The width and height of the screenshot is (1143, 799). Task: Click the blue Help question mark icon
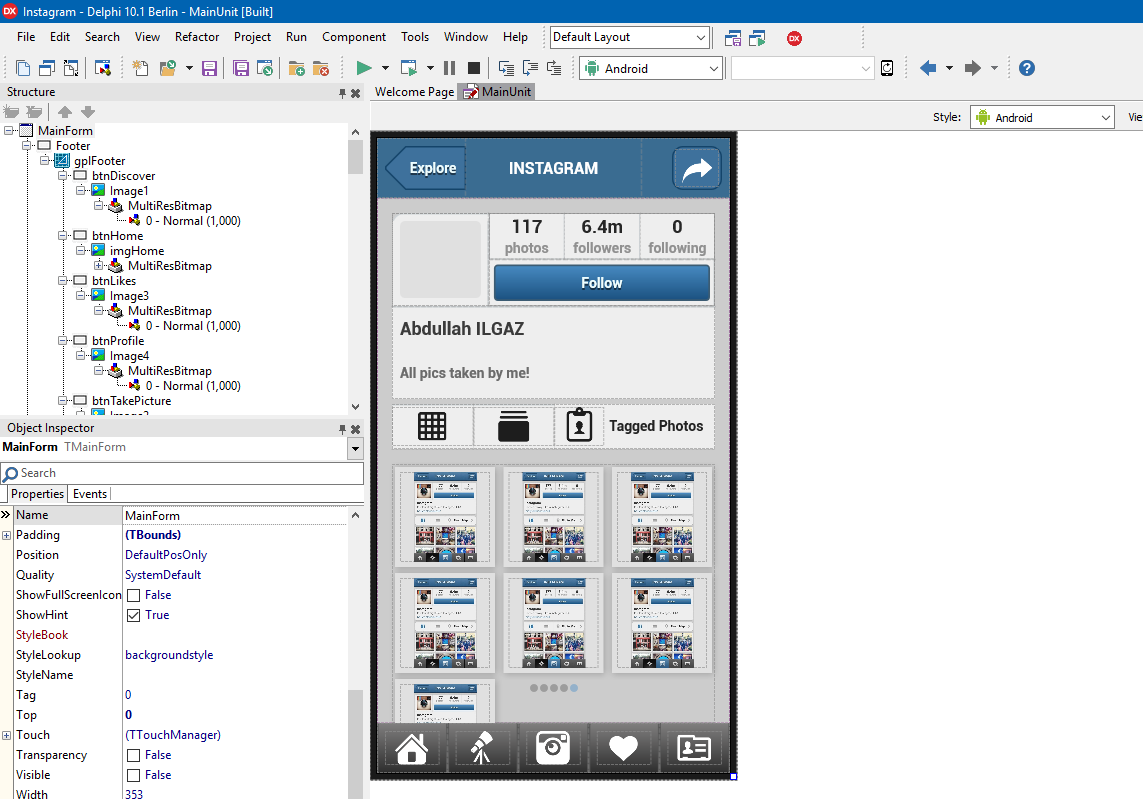coord(1026,69)
